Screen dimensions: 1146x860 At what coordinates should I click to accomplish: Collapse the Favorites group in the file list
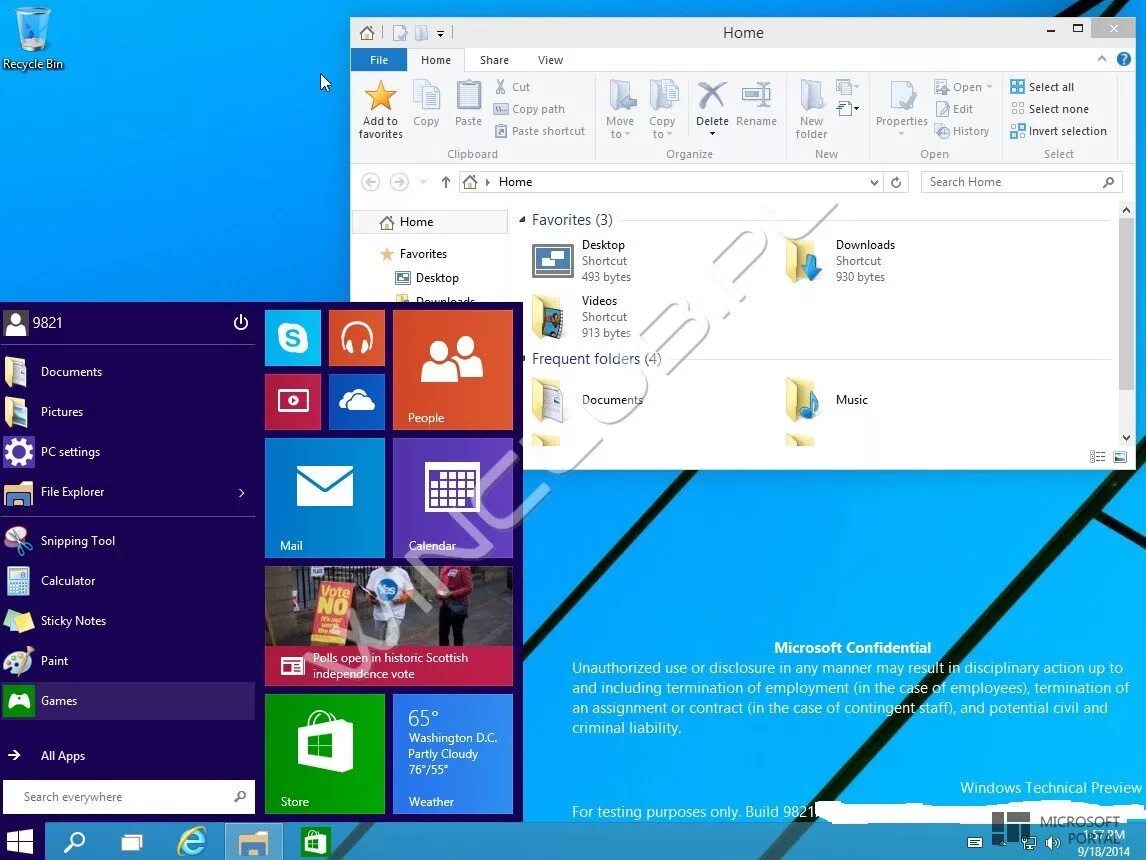pos(521,219)
